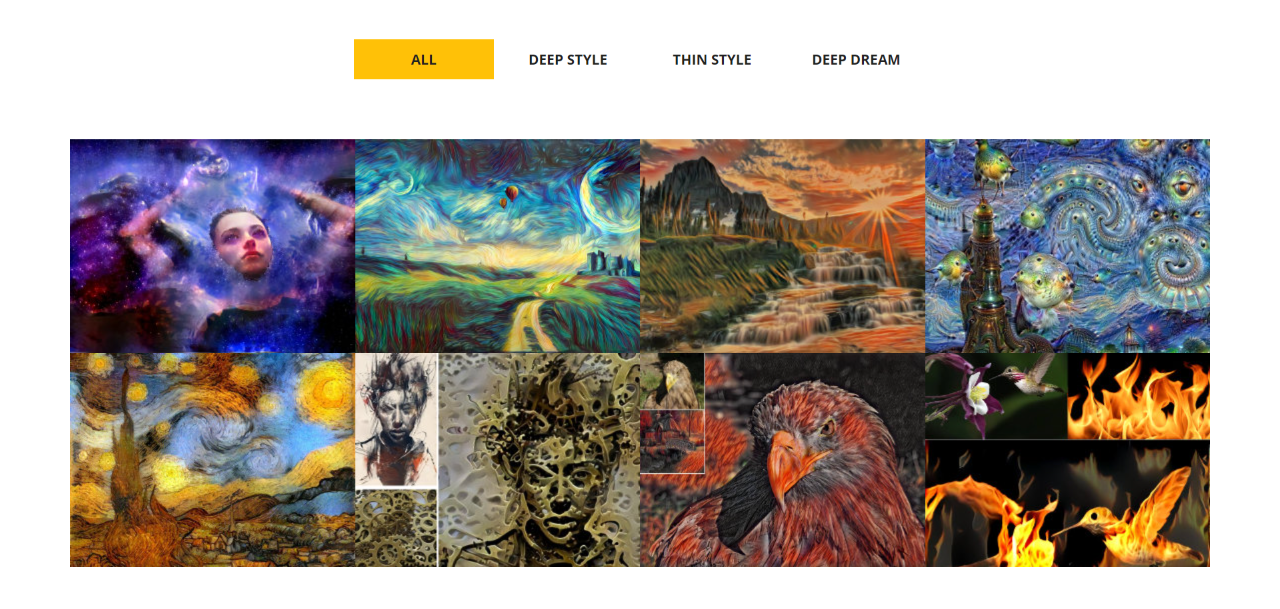Open the deep dream birds and eyes image
The height and width of the screenshot is (609, 1280).
[1067, 246]
